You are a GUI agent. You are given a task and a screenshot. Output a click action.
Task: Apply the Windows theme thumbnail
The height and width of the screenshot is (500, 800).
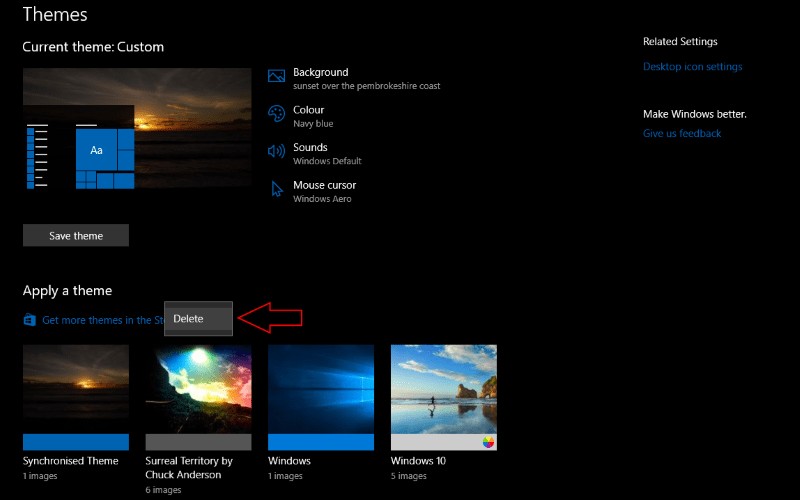(x=321, y=389)
